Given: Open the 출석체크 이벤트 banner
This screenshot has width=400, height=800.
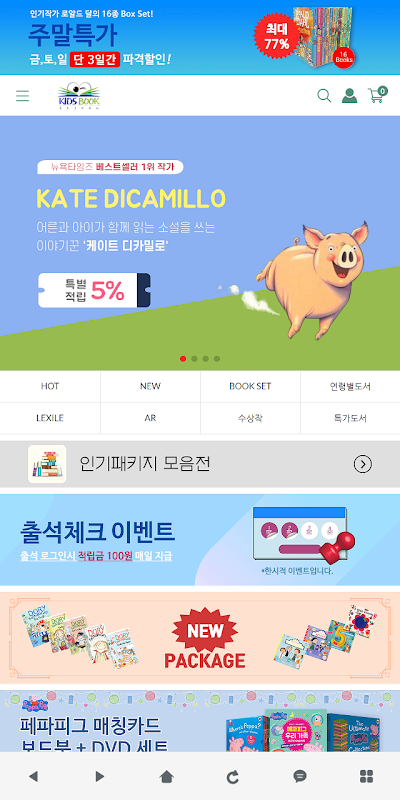Looking at the screenshot, I should (200, 540).
